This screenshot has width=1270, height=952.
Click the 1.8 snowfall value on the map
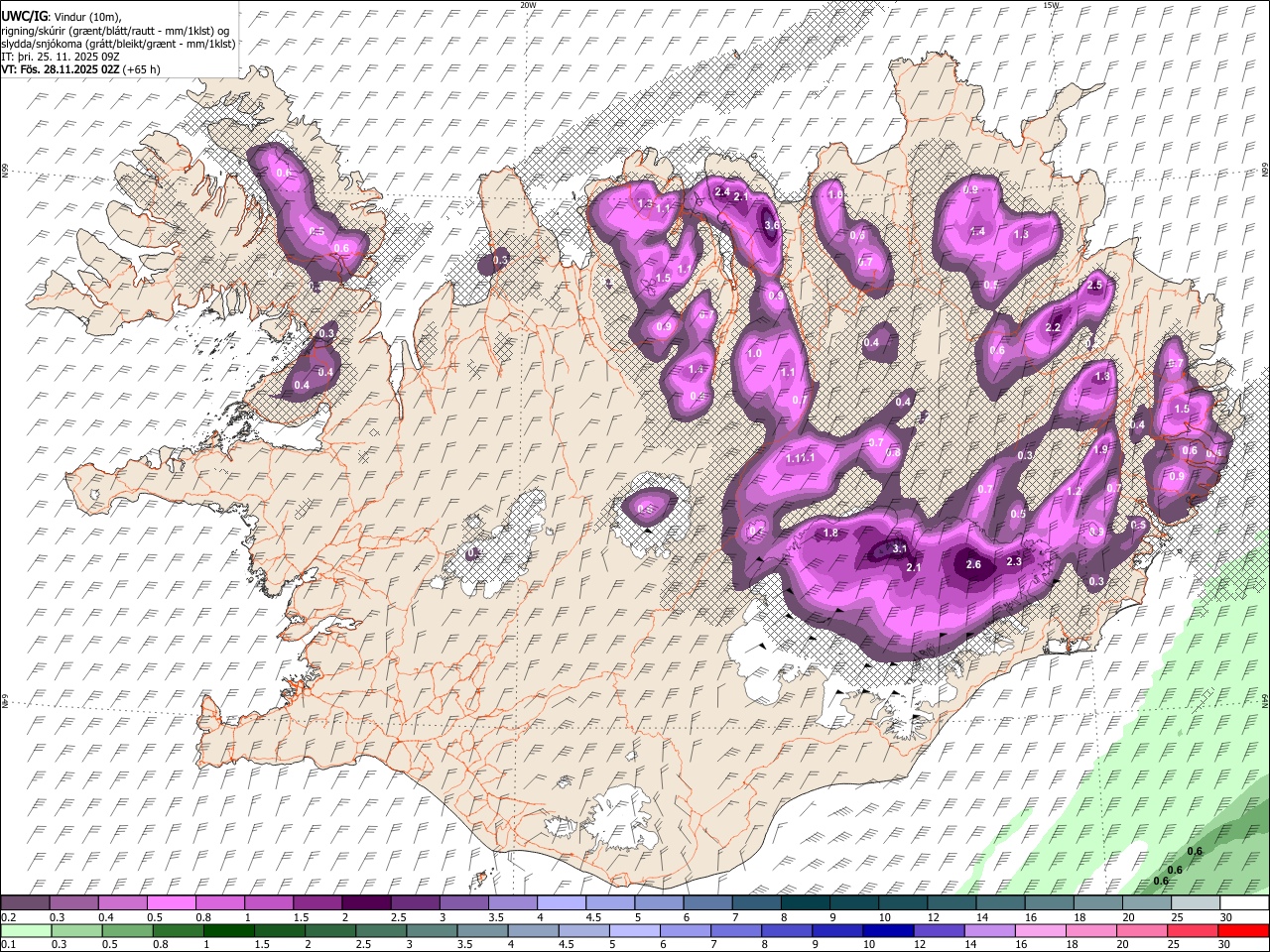click(x=830, y=534)
